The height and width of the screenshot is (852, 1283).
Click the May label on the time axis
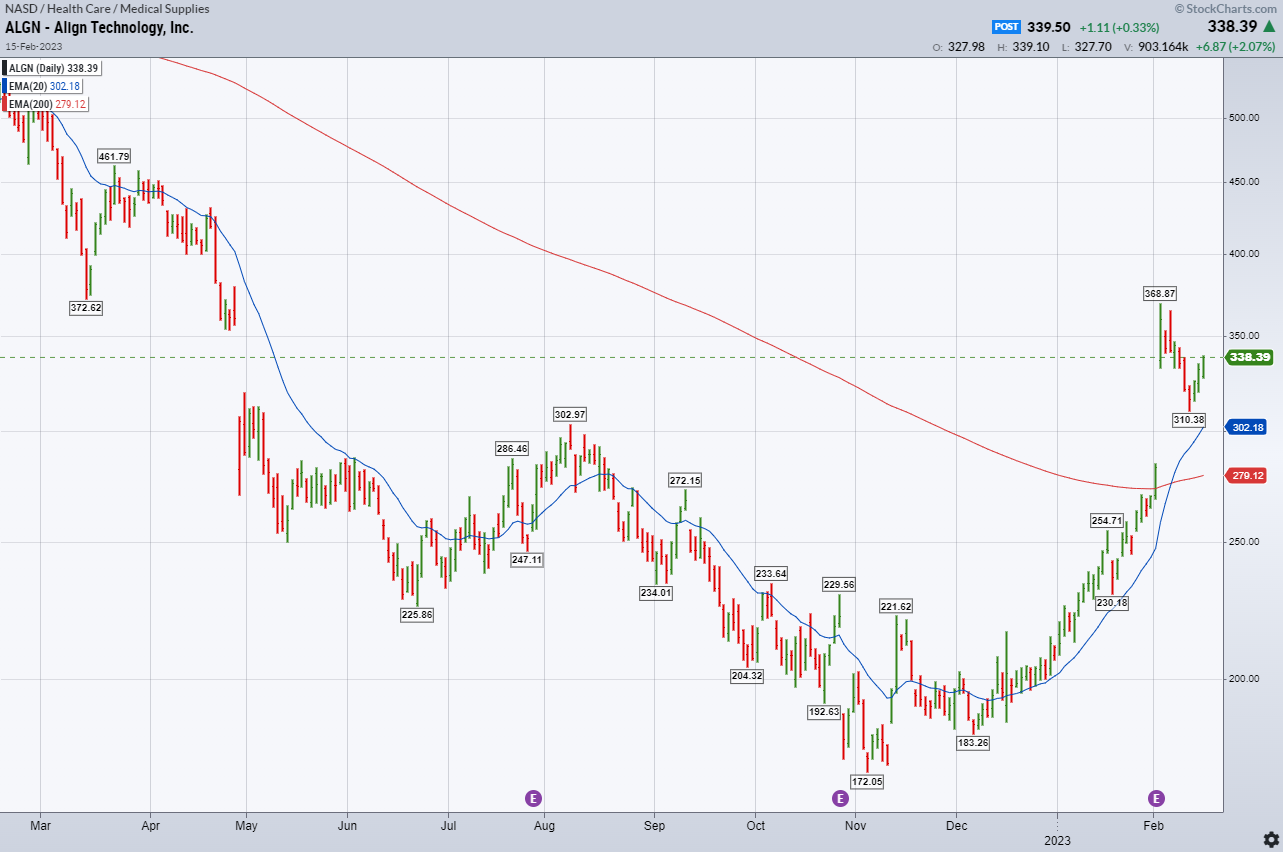(246, 826)
